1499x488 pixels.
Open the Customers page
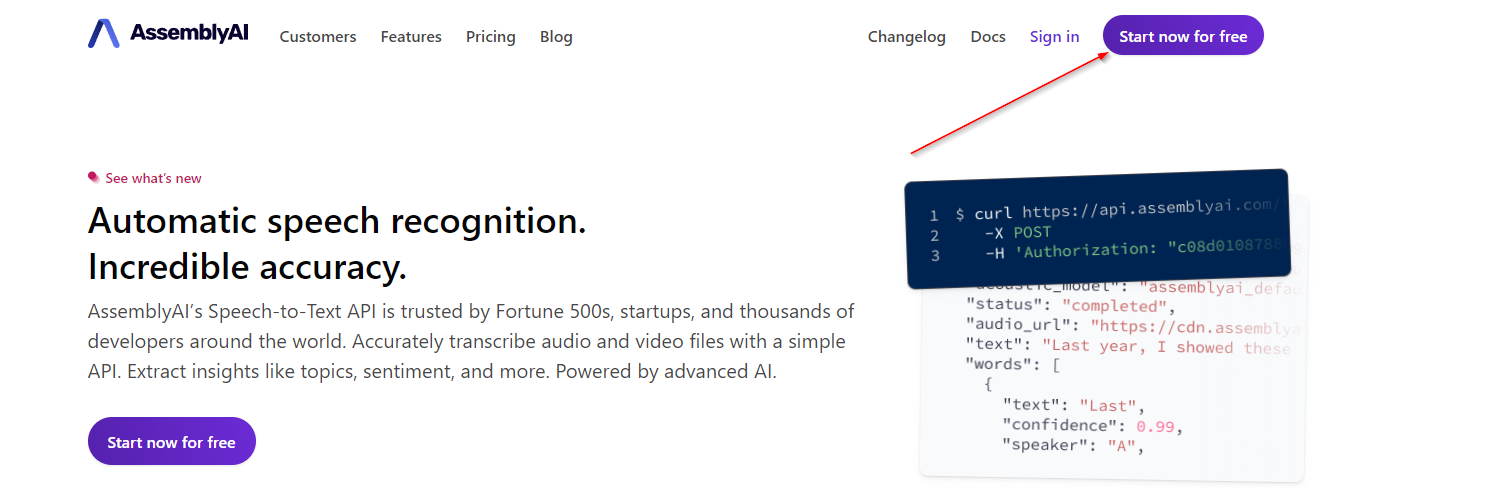[x=318, y=37]
